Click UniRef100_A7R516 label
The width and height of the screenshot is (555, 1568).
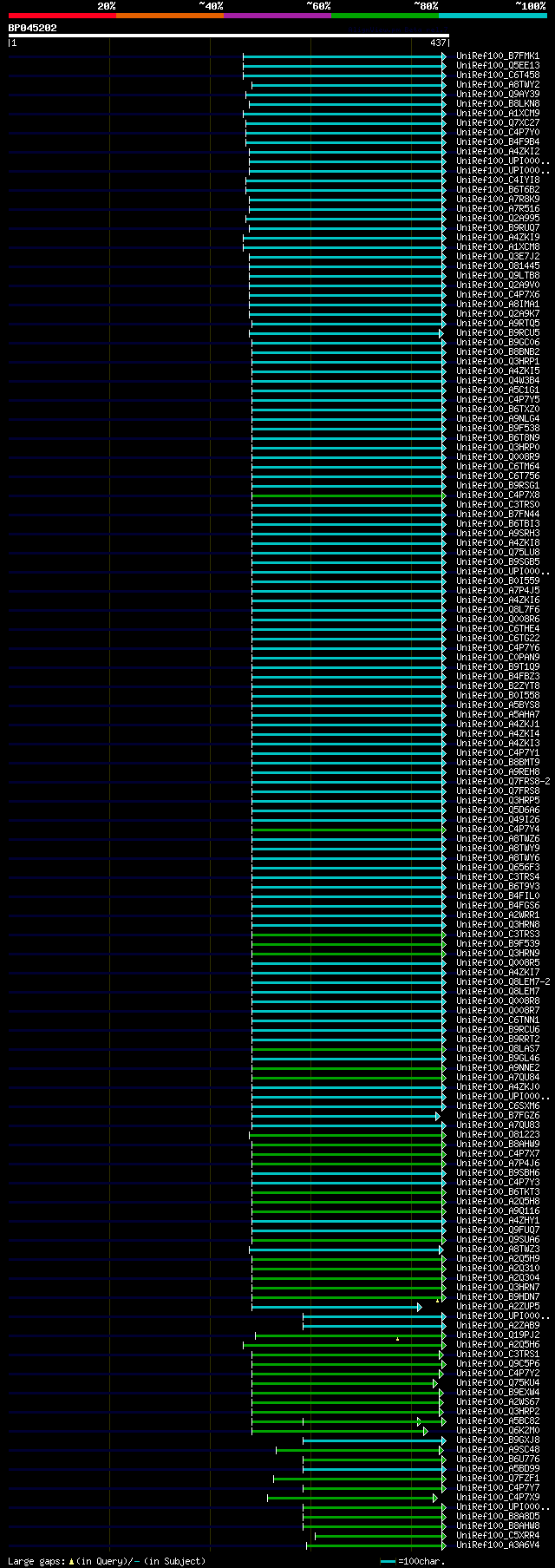(x=498, y=208)
